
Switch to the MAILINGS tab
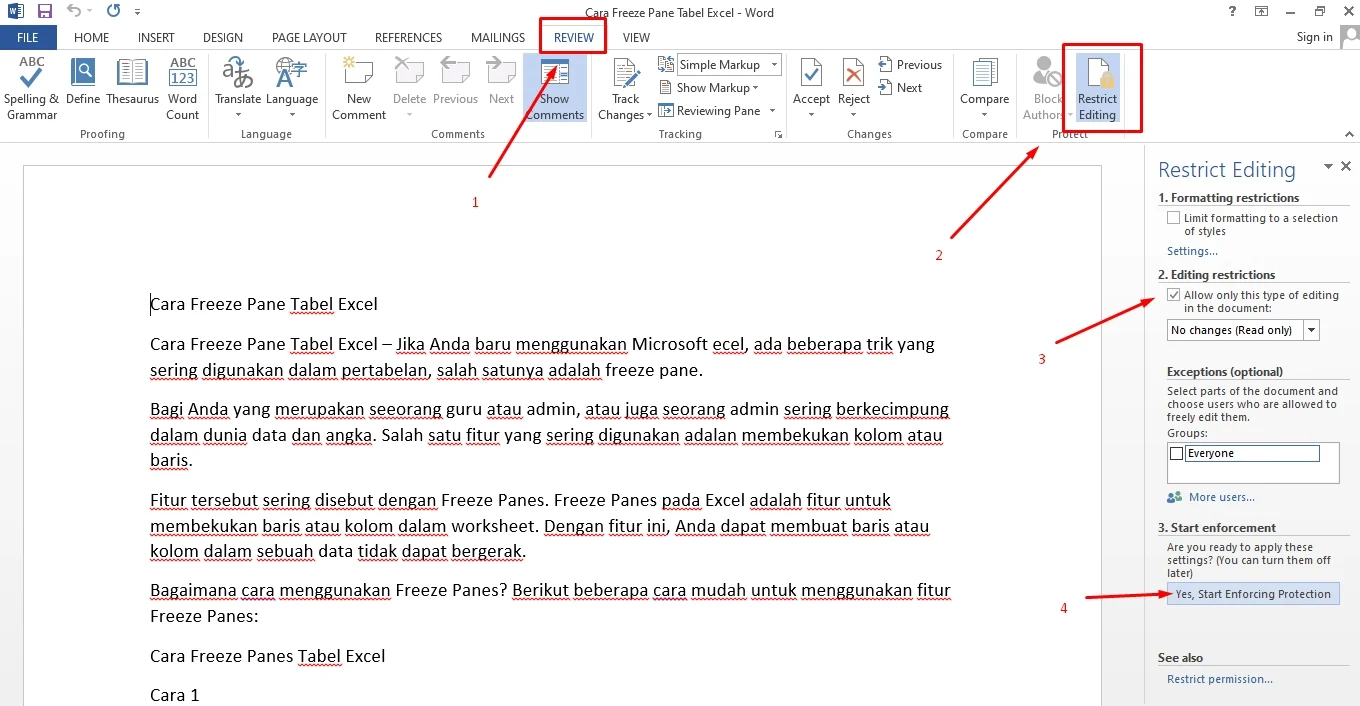coord(498,37)
